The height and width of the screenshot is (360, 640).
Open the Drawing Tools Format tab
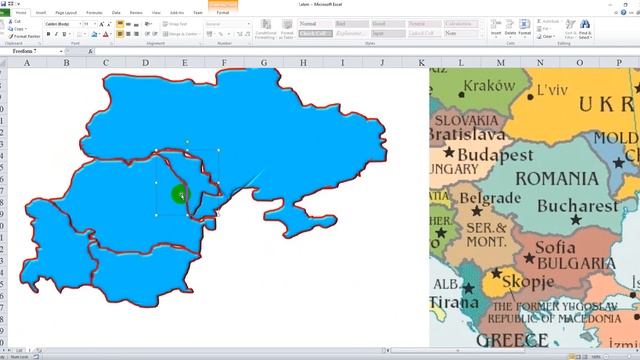pos(223,13)
